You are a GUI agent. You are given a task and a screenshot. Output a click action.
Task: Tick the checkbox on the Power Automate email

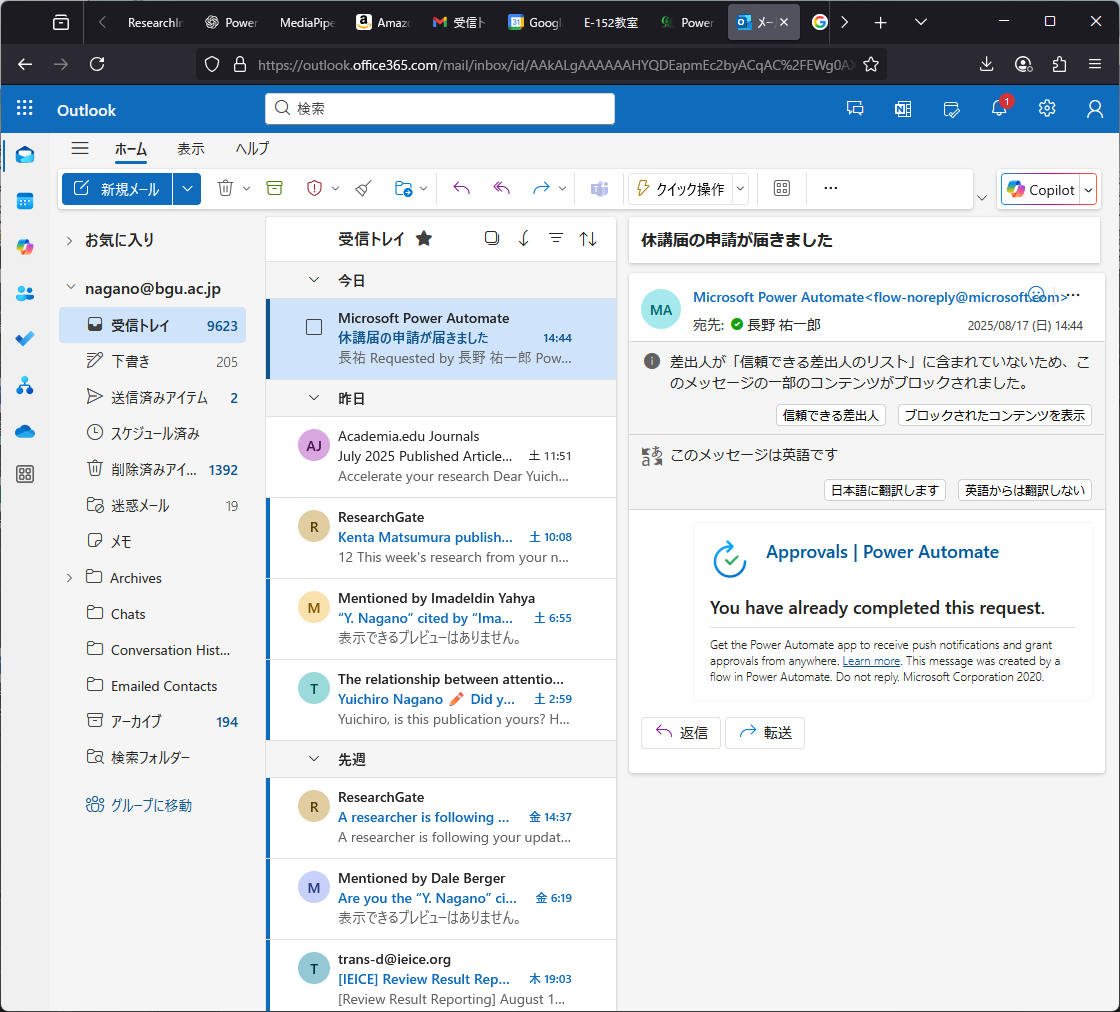(x=314, y=327)
